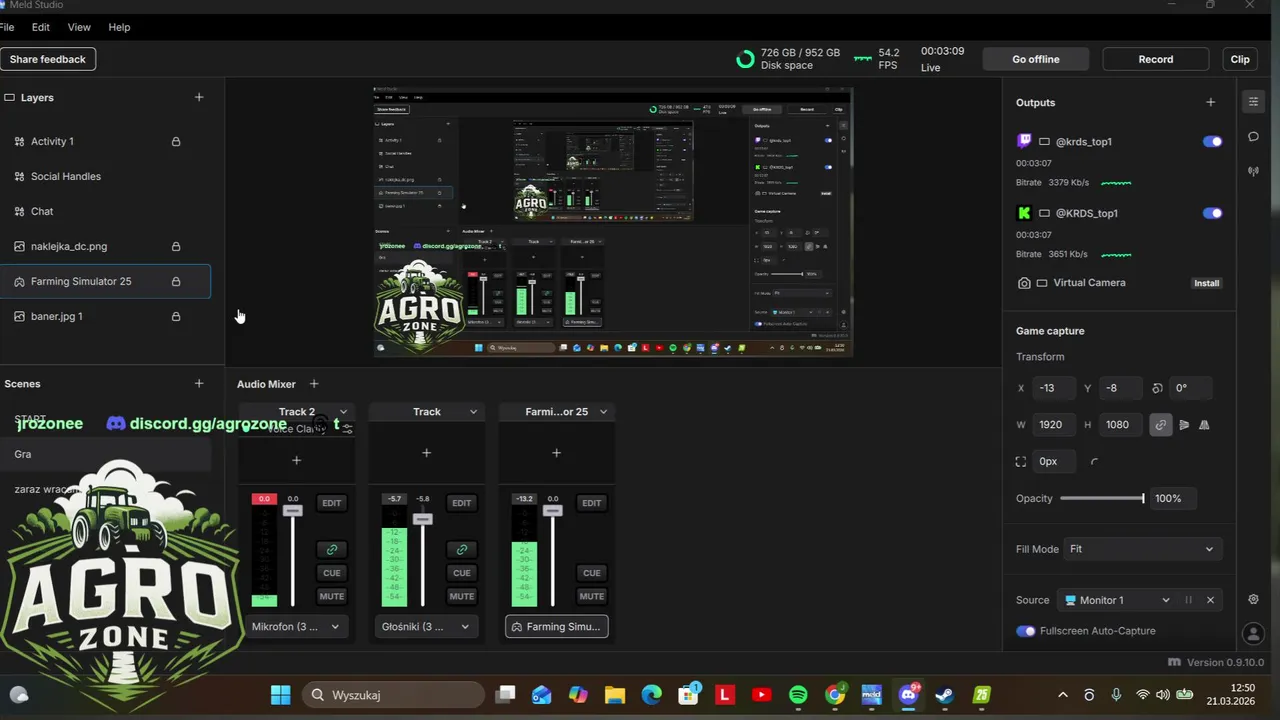This screenshot has height=720, width=1280.
Task: Open Voice Clarity effect settings on Track 2
Action: click(347, 429)
